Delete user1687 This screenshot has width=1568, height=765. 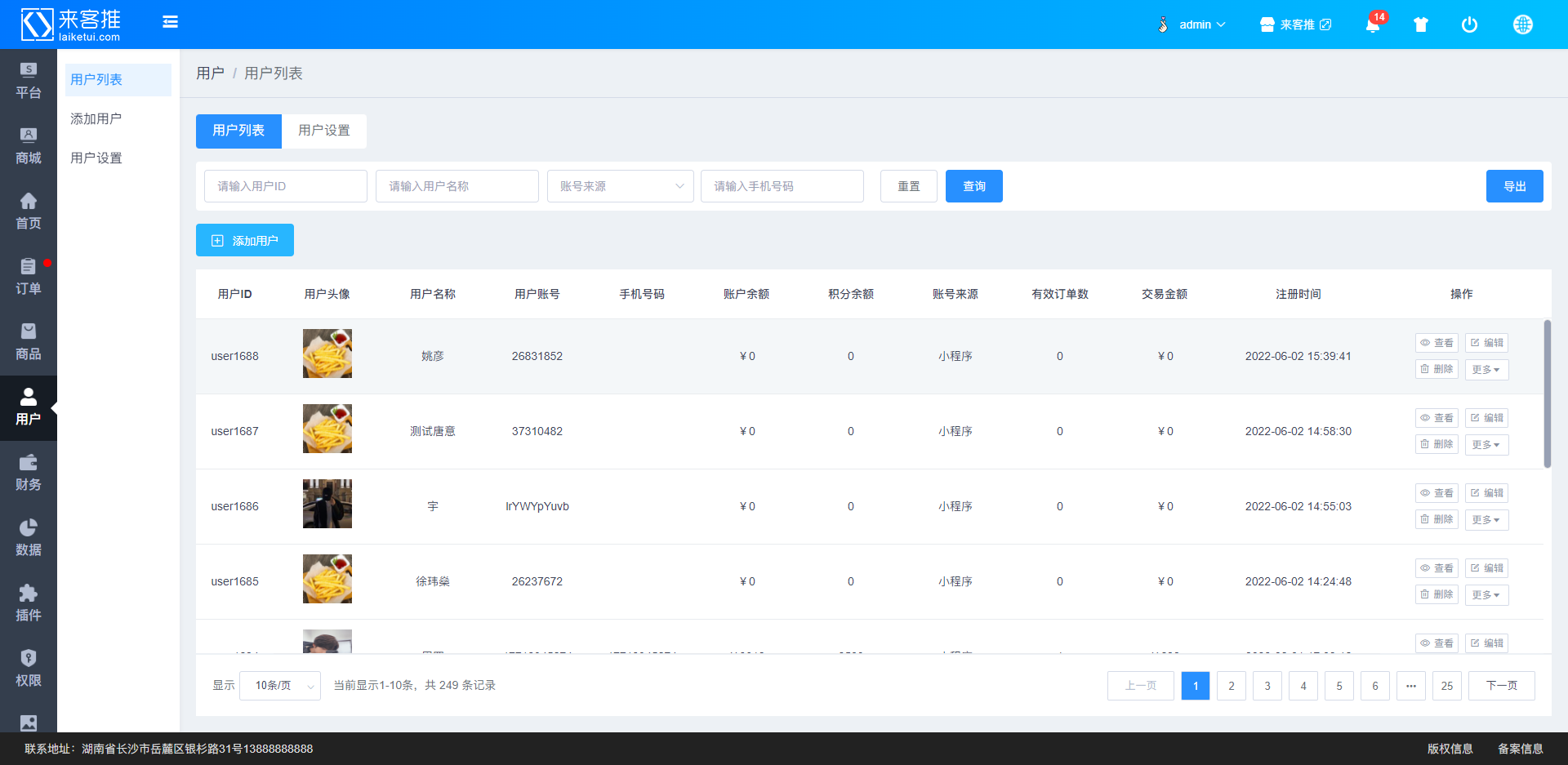tap(1437, 444)
